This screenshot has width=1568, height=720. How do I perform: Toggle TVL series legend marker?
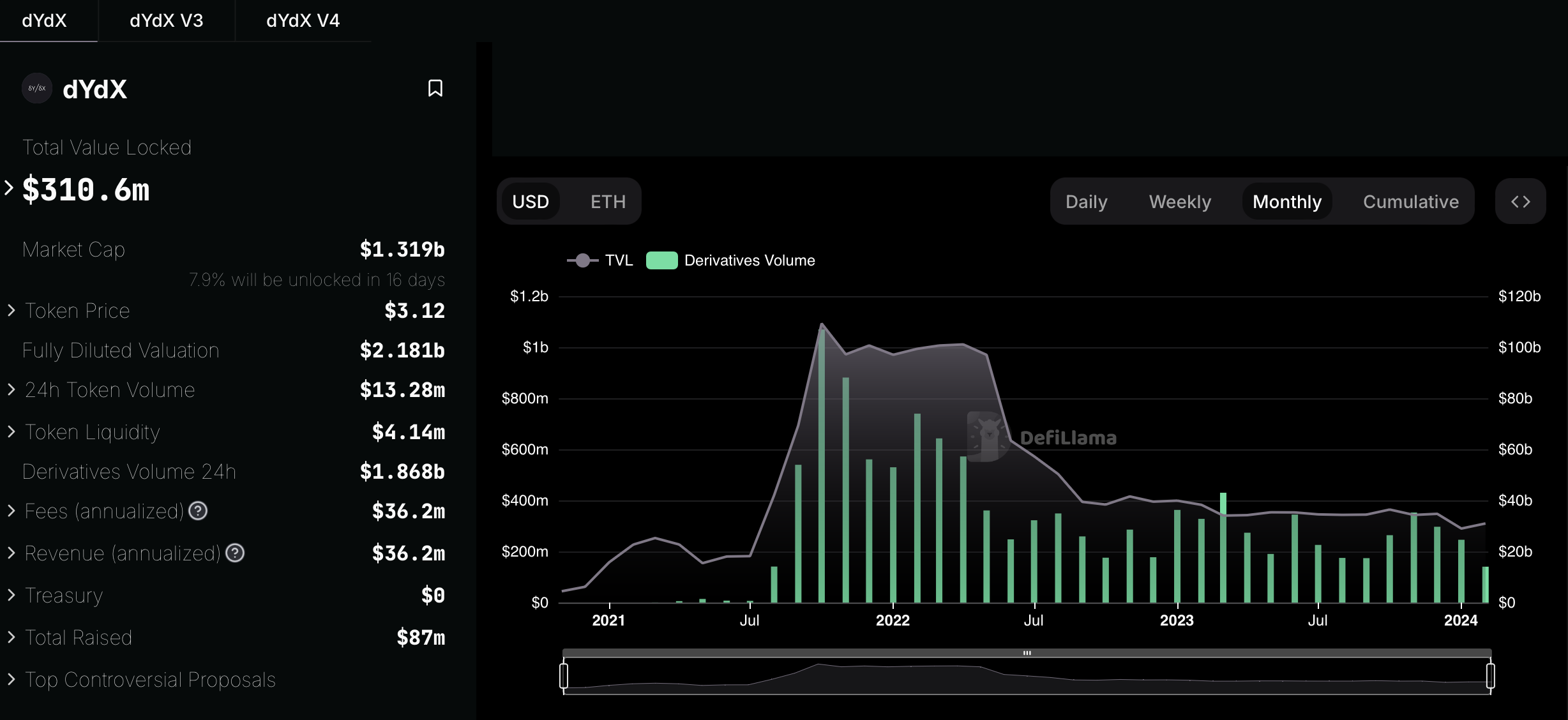click(x=582, y=260)
